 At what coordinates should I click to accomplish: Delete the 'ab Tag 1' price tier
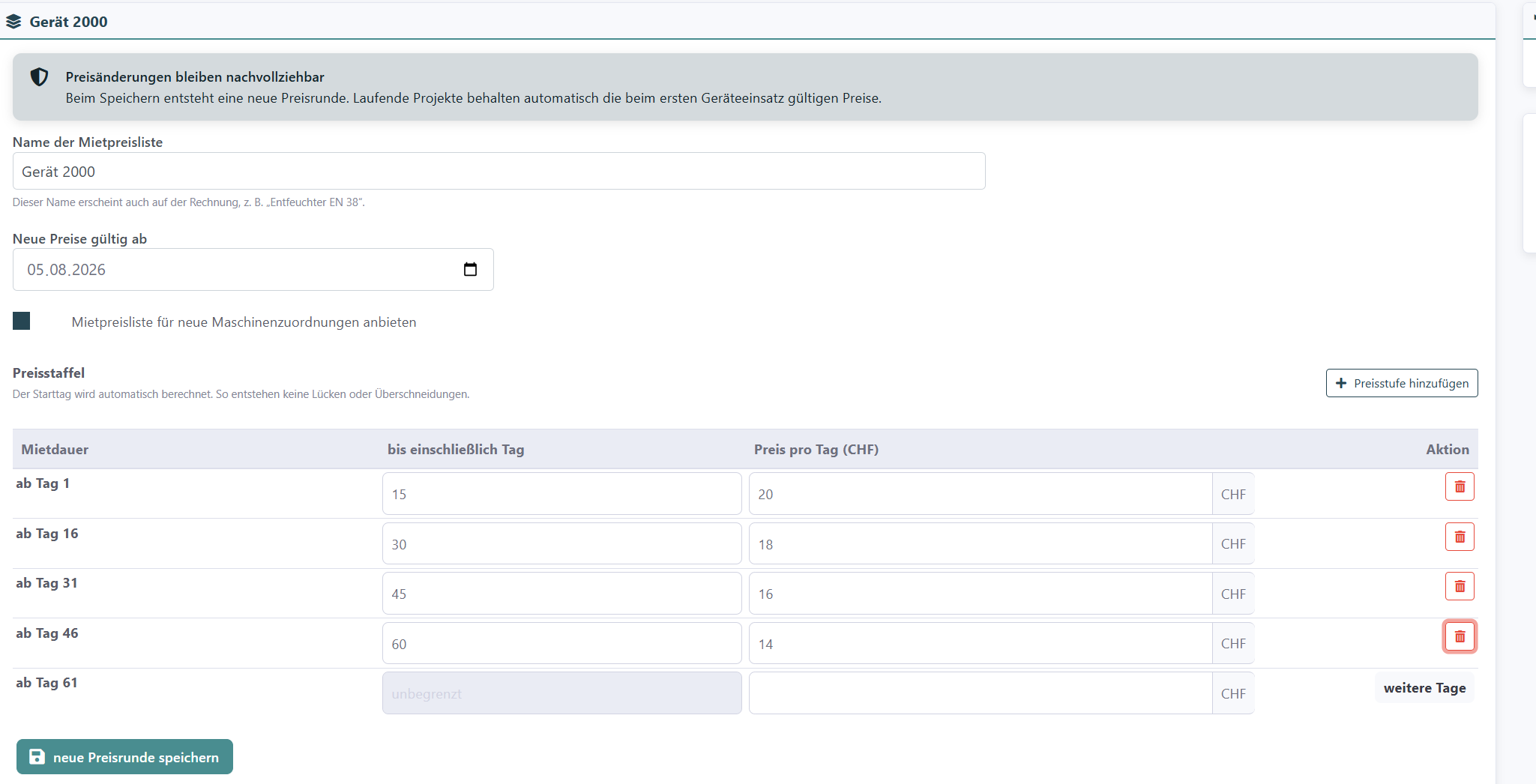(x=1460, y=486)
